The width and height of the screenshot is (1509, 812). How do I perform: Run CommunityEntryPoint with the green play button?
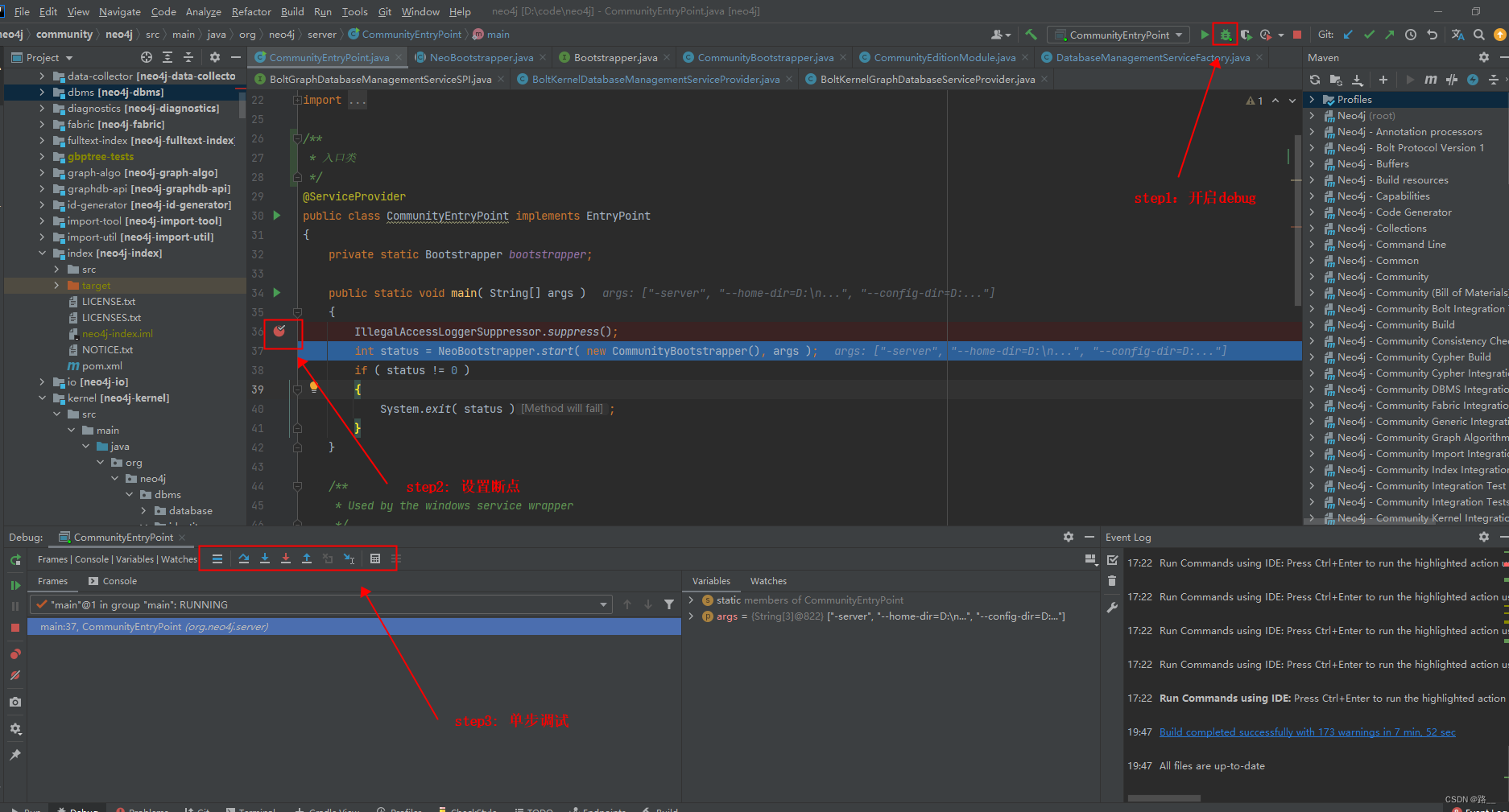tap(1205, 35)
